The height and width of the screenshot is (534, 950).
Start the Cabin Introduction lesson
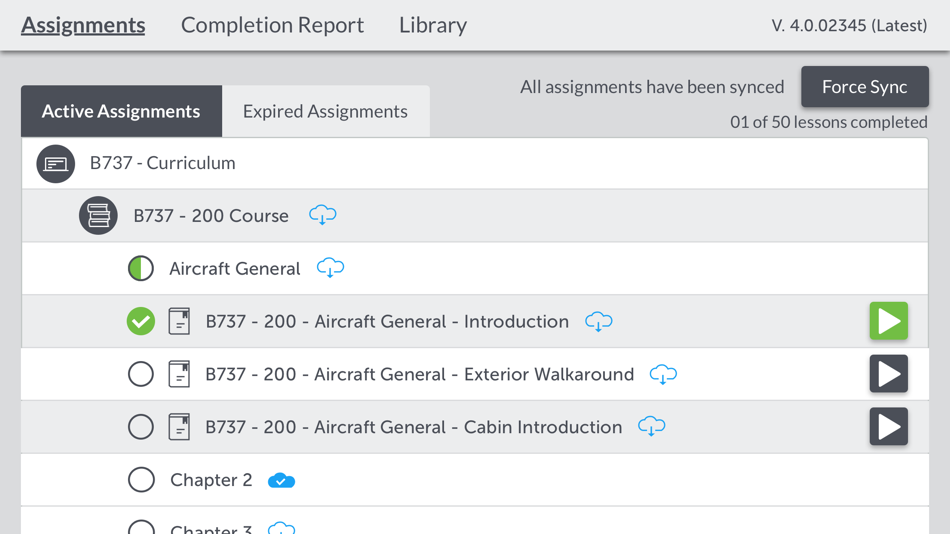coord(888,427)
